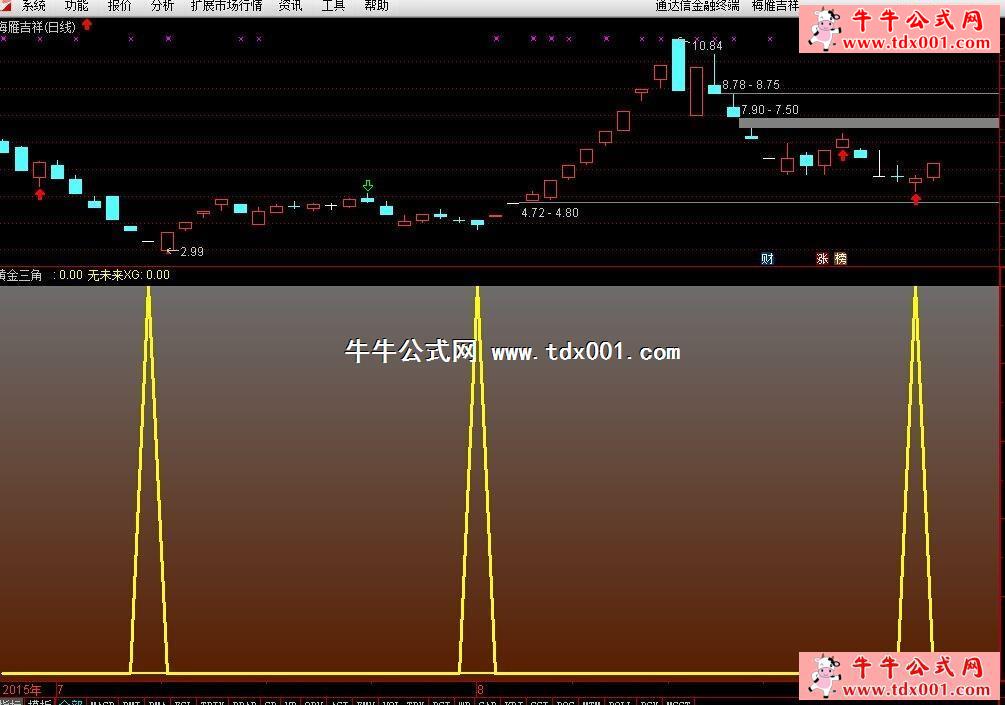
Task: Click the 7.90 - 7.50 gap label
Action: pyautogui.click(x=770, y=110)
